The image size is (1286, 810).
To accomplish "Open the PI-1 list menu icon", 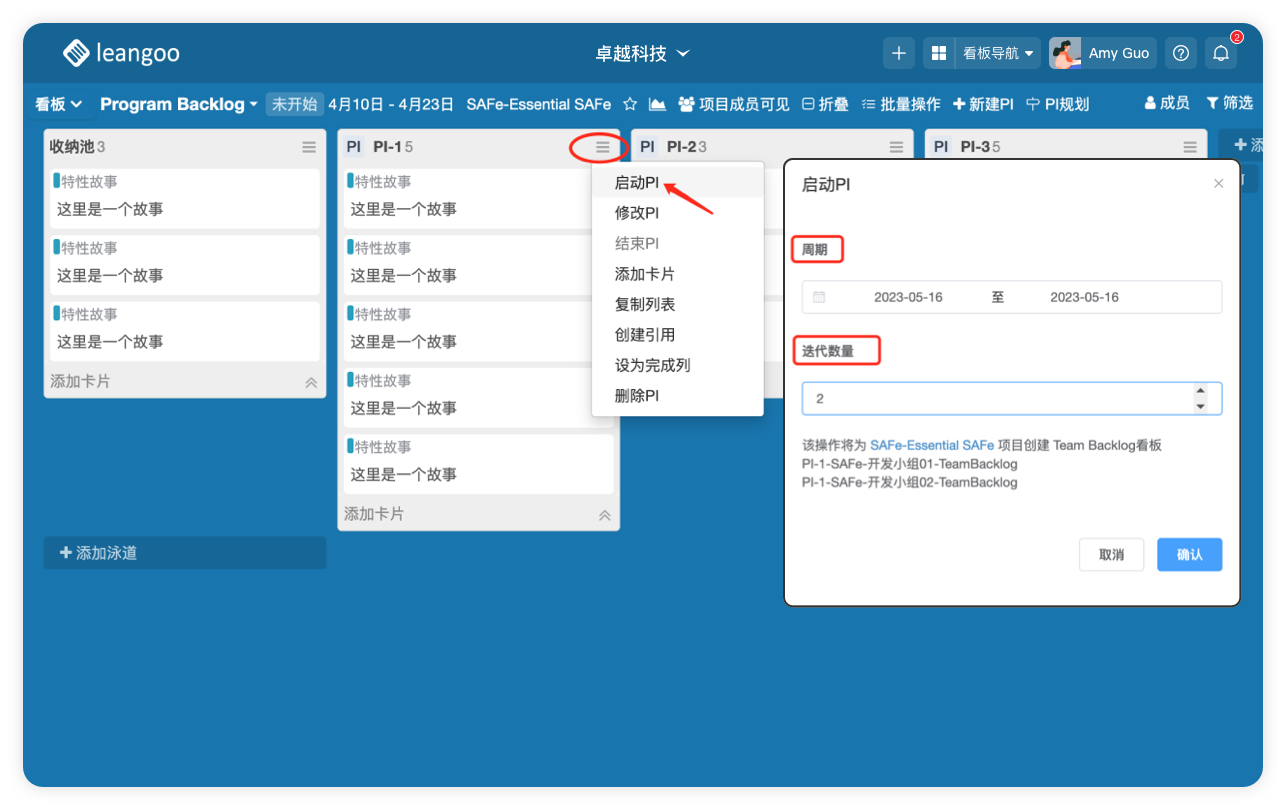I will [602, 147].
